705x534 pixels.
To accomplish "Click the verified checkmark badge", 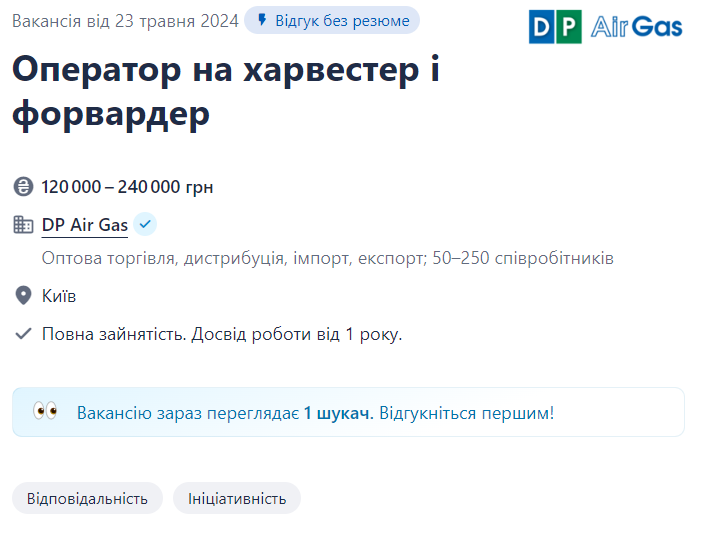I will tap(145, 224).
